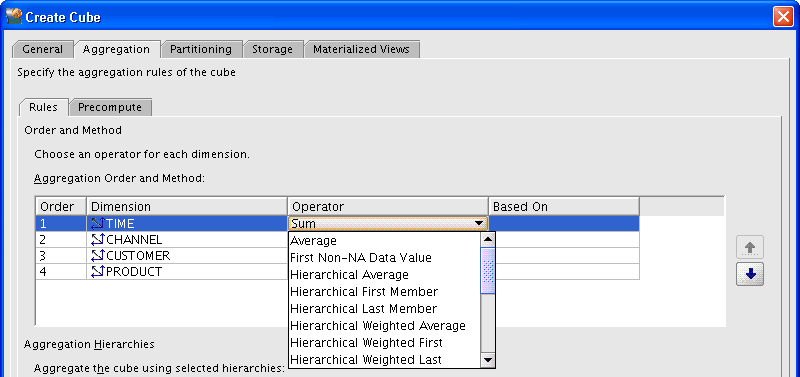
Task: Choose Hierarchical Weighted Last operator
Action: tap(384, 360)
